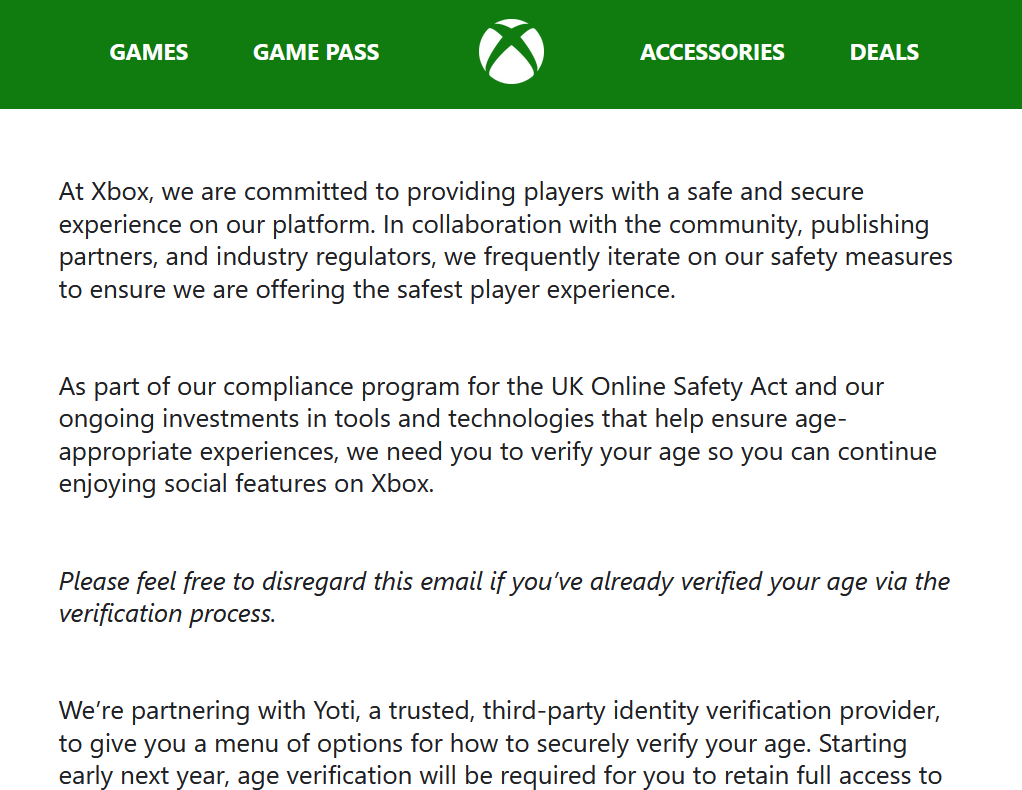Click the italic words "verification process"

tap(166, 614)
